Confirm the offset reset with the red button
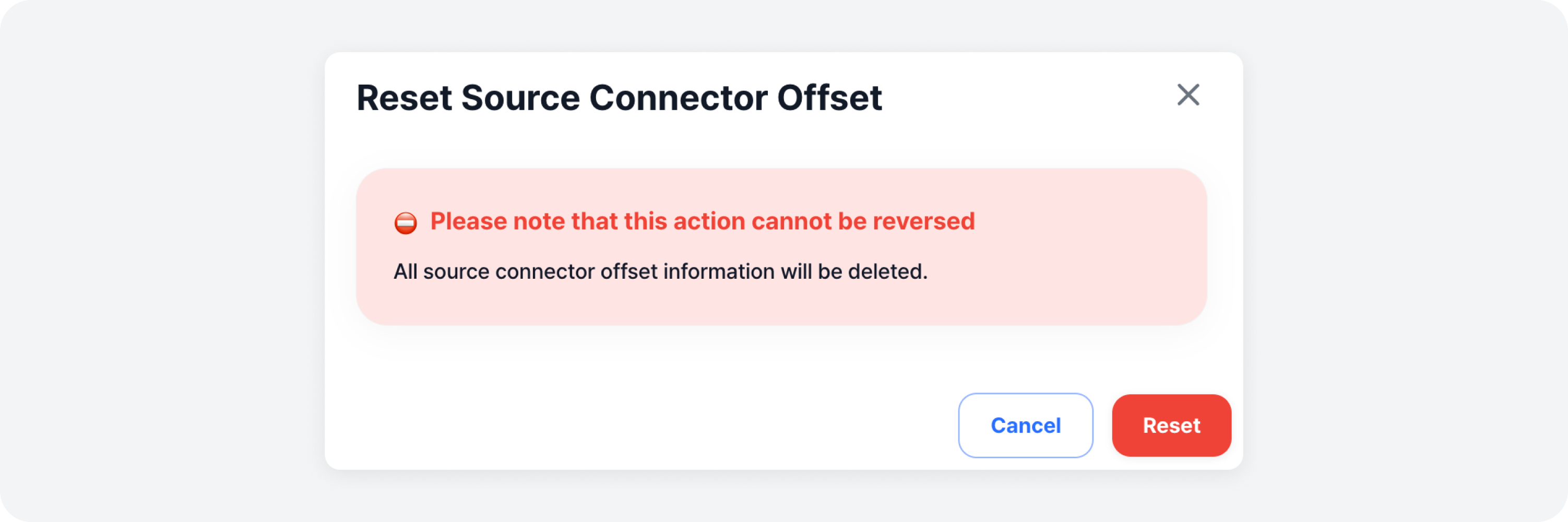1568x522 pixels. 1171,425
